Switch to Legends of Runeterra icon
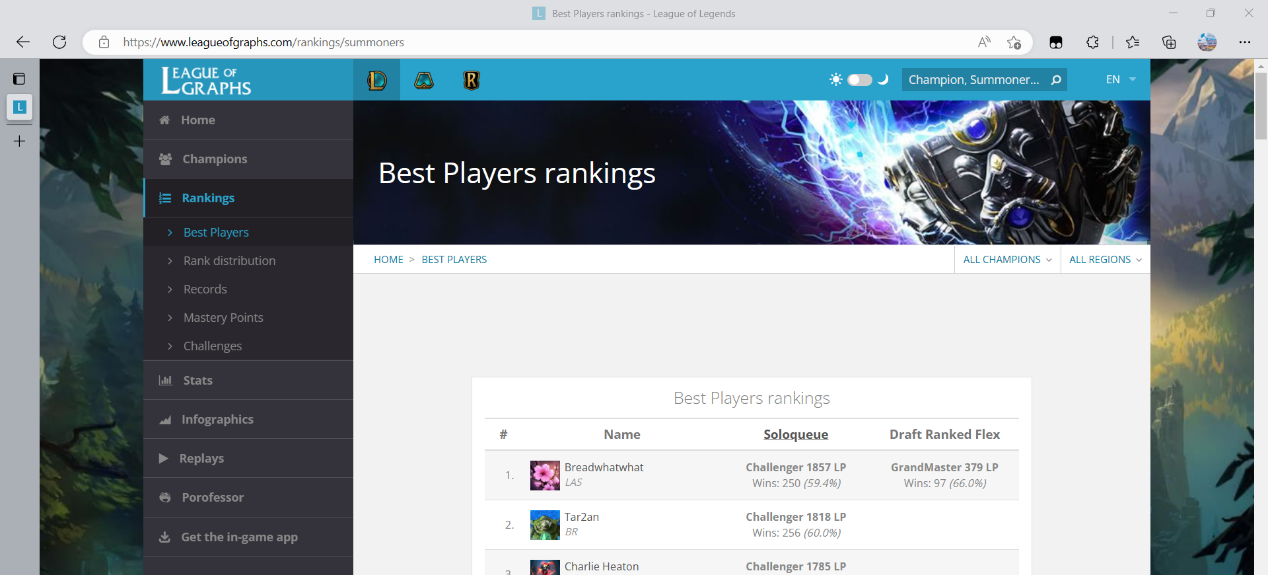 pyautogui.click(x=472, y=80)
